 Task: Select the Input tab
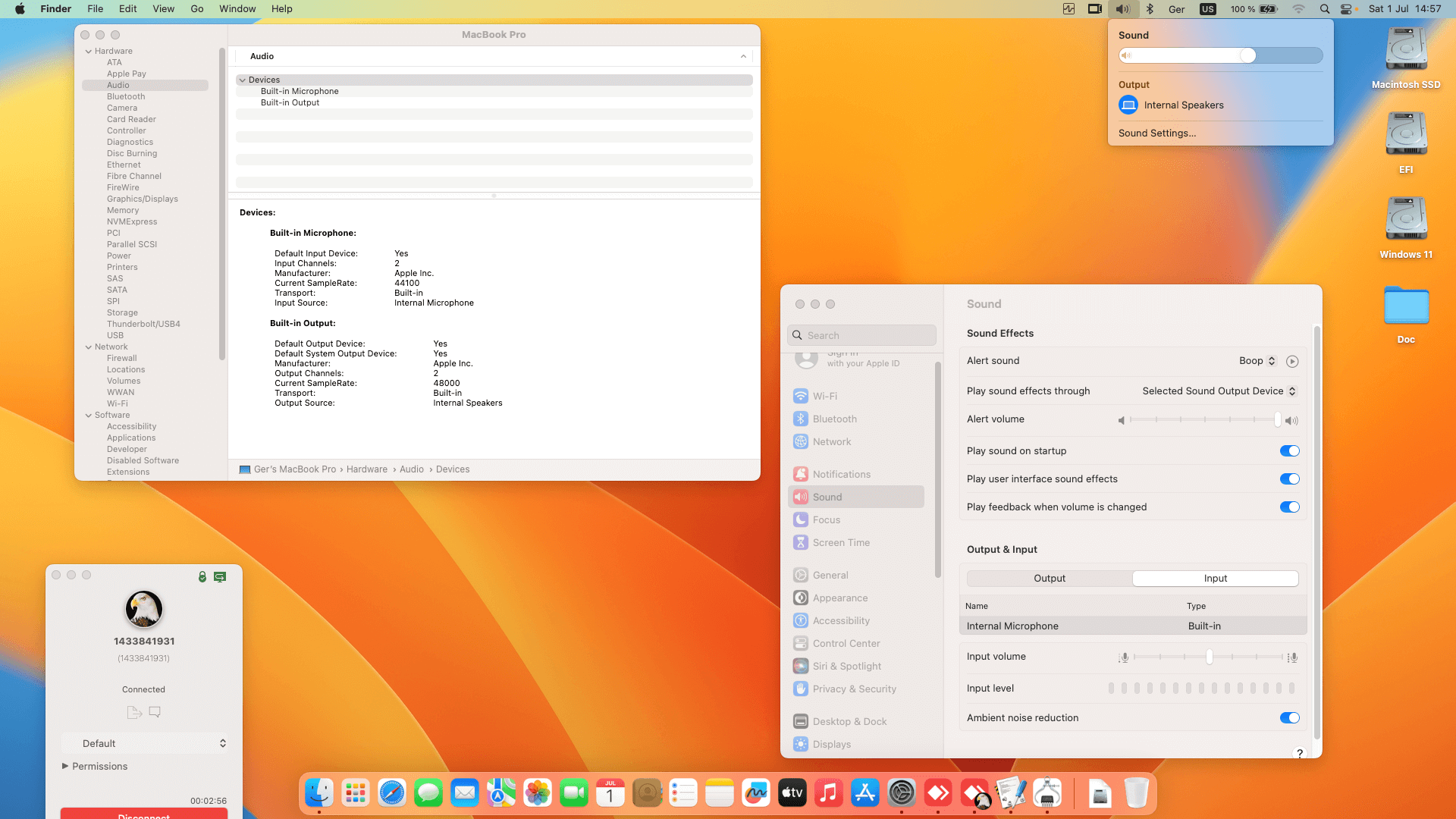1216,579
